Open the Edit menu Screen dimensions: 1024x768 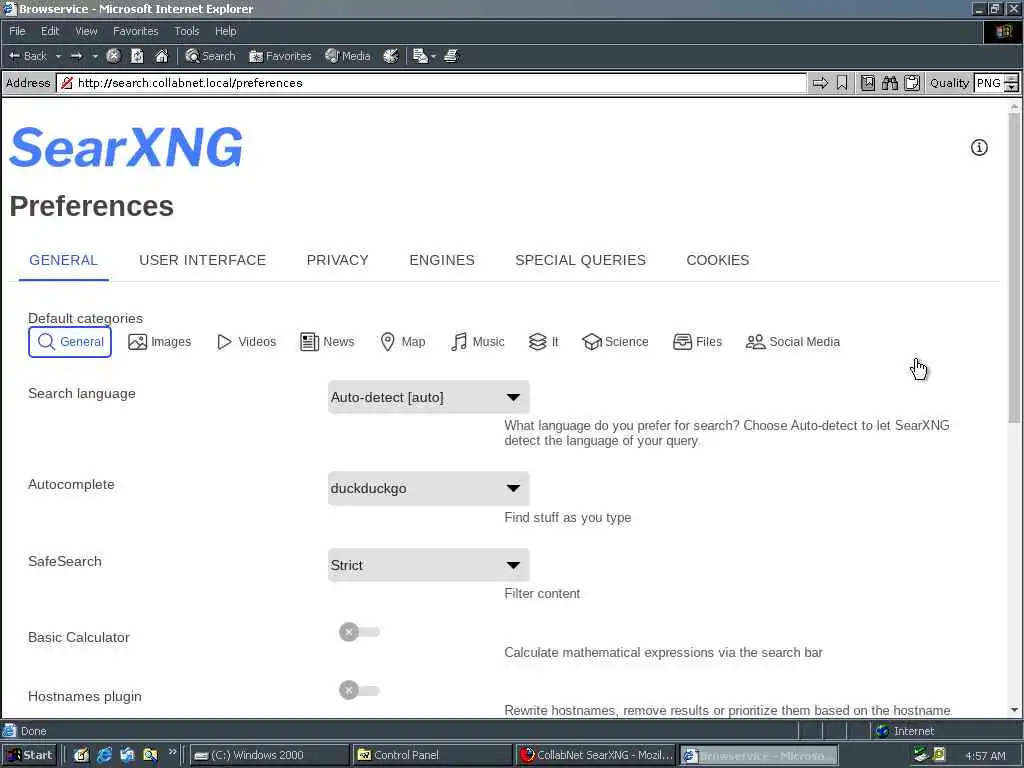pos(50,31)
